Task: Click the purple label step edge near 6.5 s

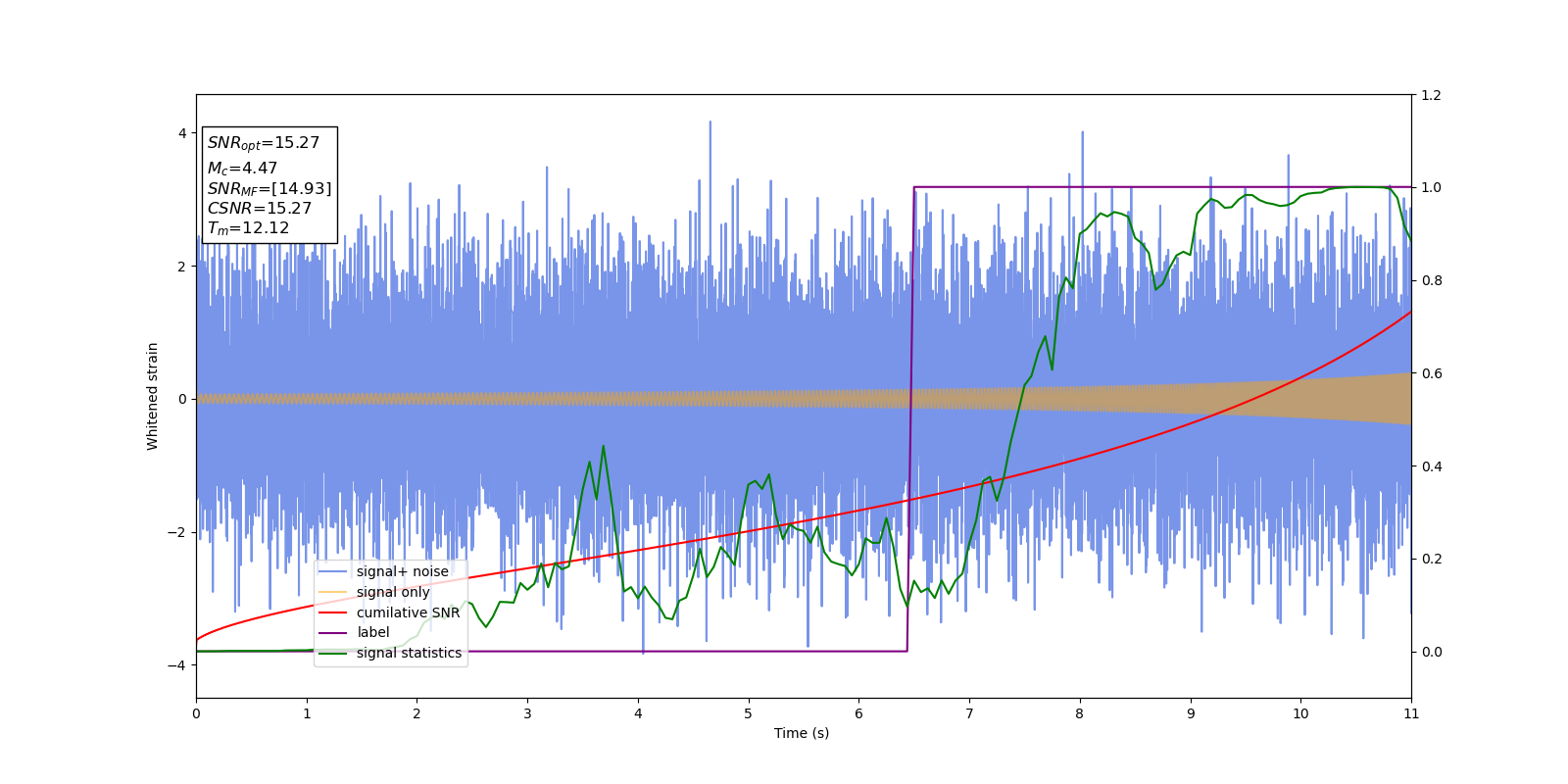Action: pyautogui.click(x=910, y=419)
